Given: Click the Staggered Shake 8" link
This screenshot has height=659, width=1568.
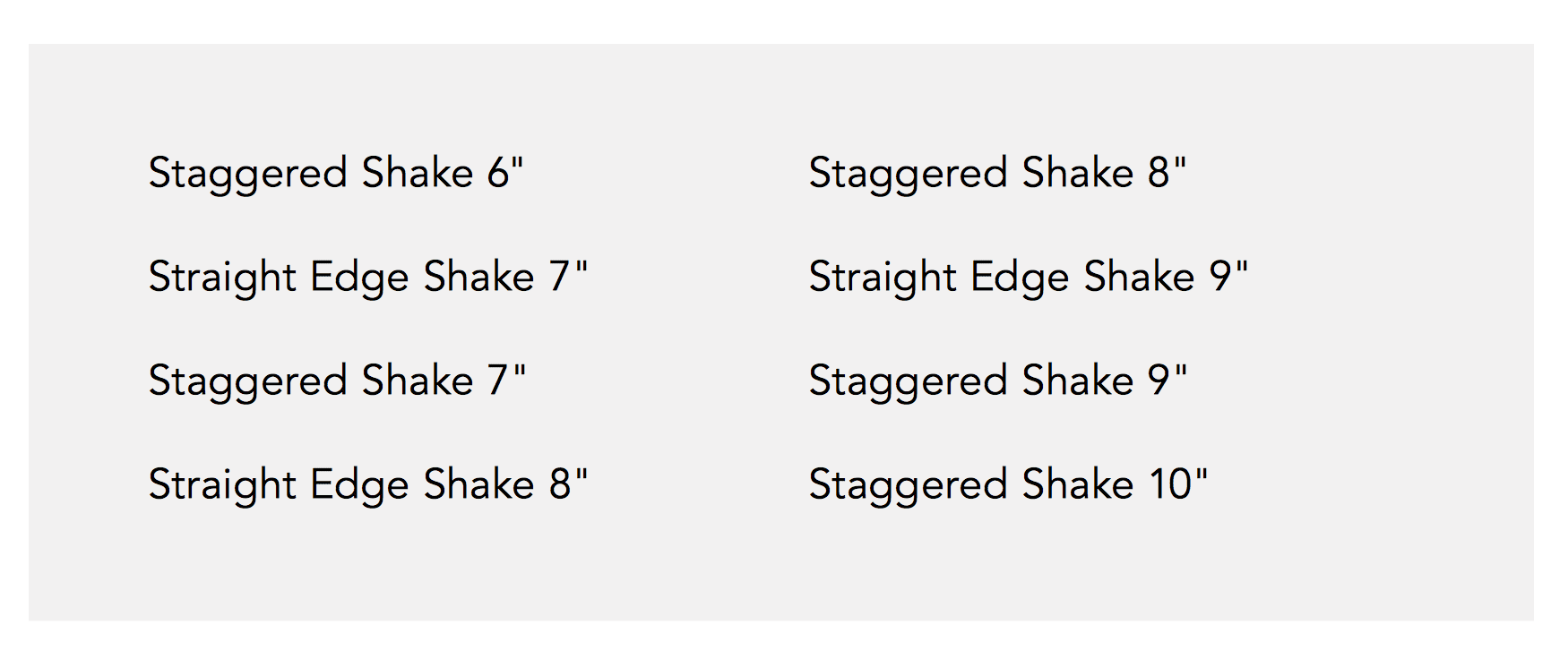Looking at the screenshot, I should [x=996, y=173].
